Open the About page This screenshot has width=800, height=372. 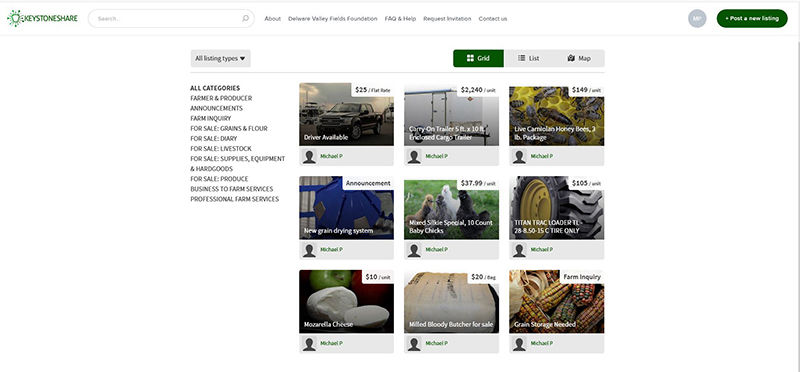272,19
